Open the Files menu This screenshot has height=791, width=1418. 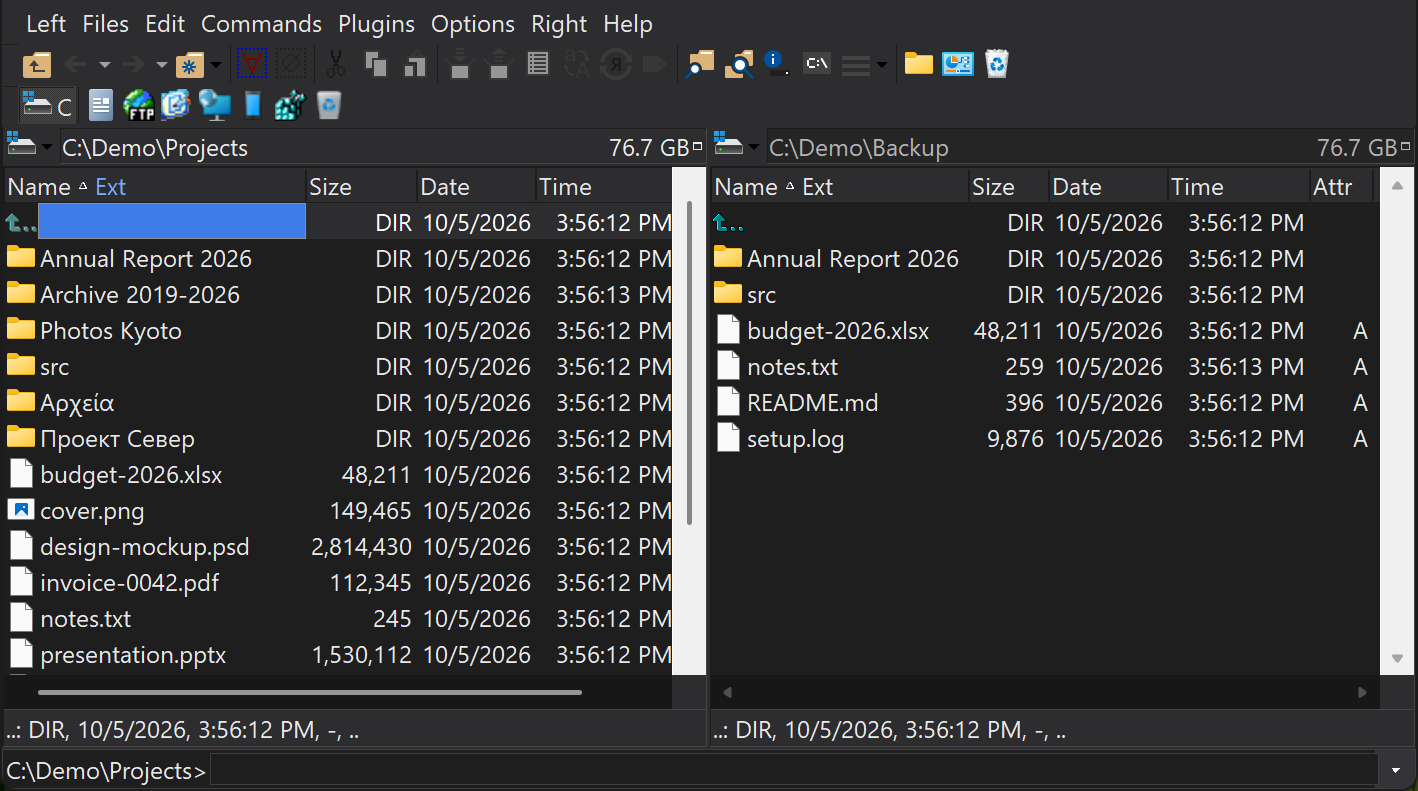[106, 24]
